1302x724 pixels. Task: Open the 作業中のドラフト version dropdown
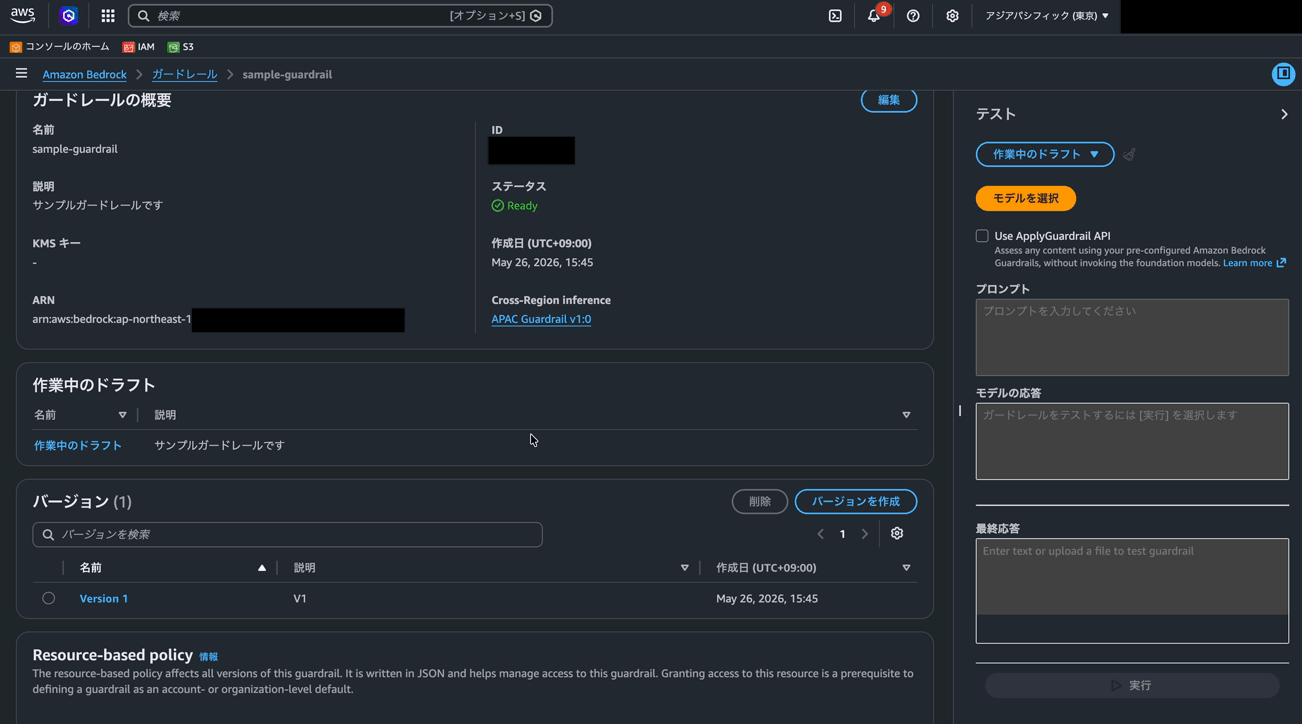[x=1045, y=154]
